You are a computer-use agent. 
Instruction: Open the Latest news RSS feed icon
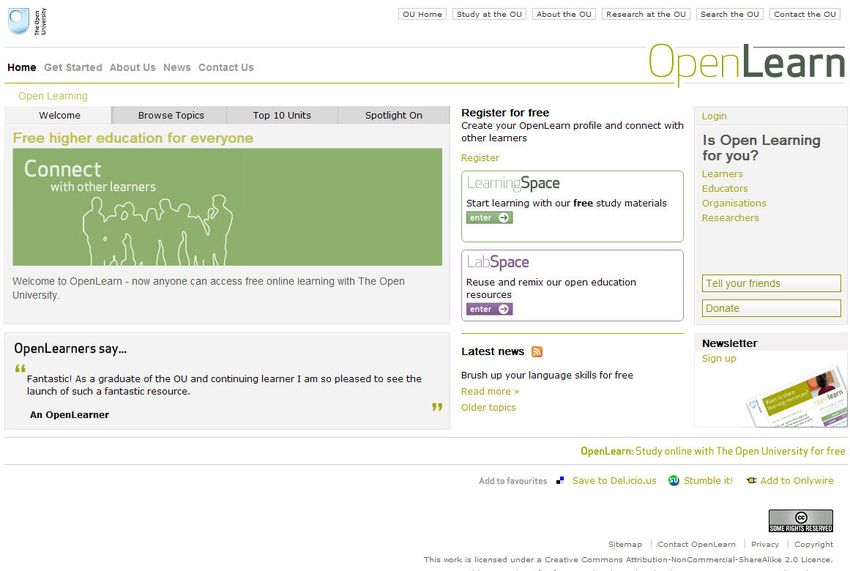(537, 351)
